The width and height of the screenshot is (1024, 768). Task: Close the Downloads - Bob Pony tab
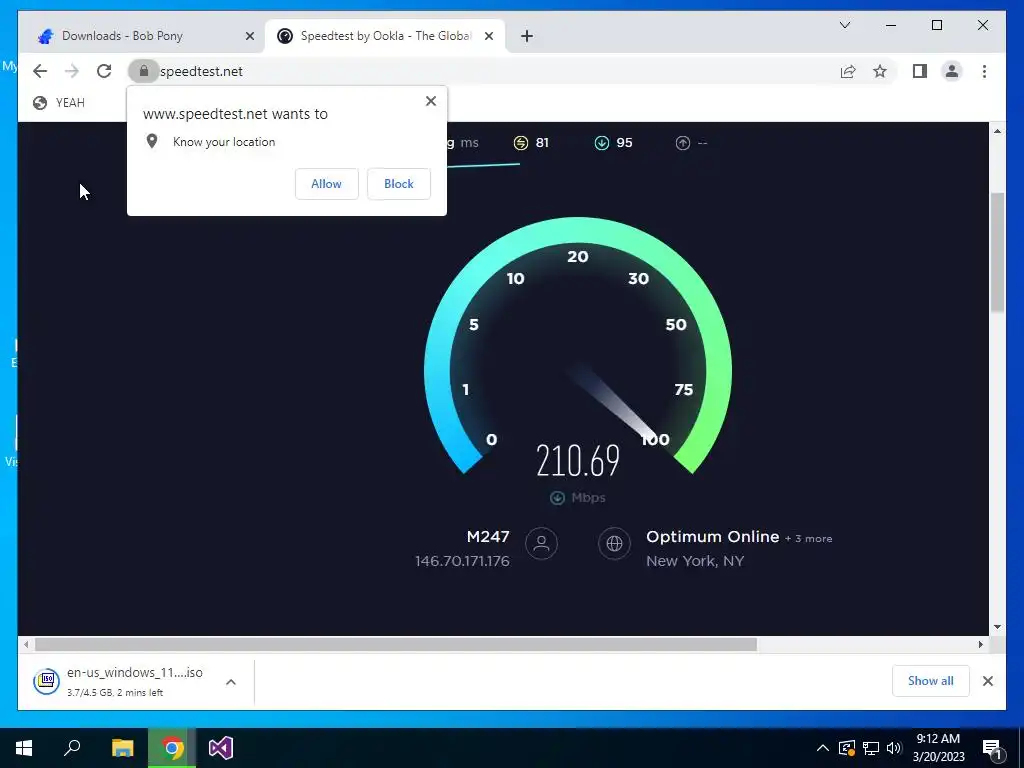[x=249, y=37]
